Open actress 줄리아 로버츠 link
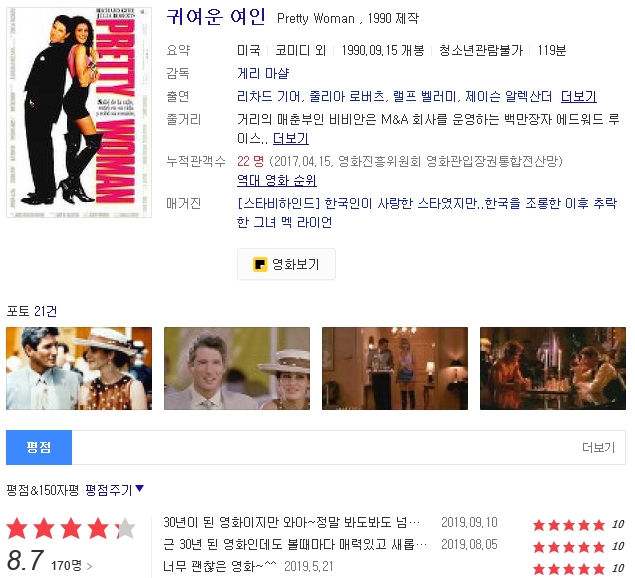Viewport: 635px width, 578px height. (x=350, y=96)
